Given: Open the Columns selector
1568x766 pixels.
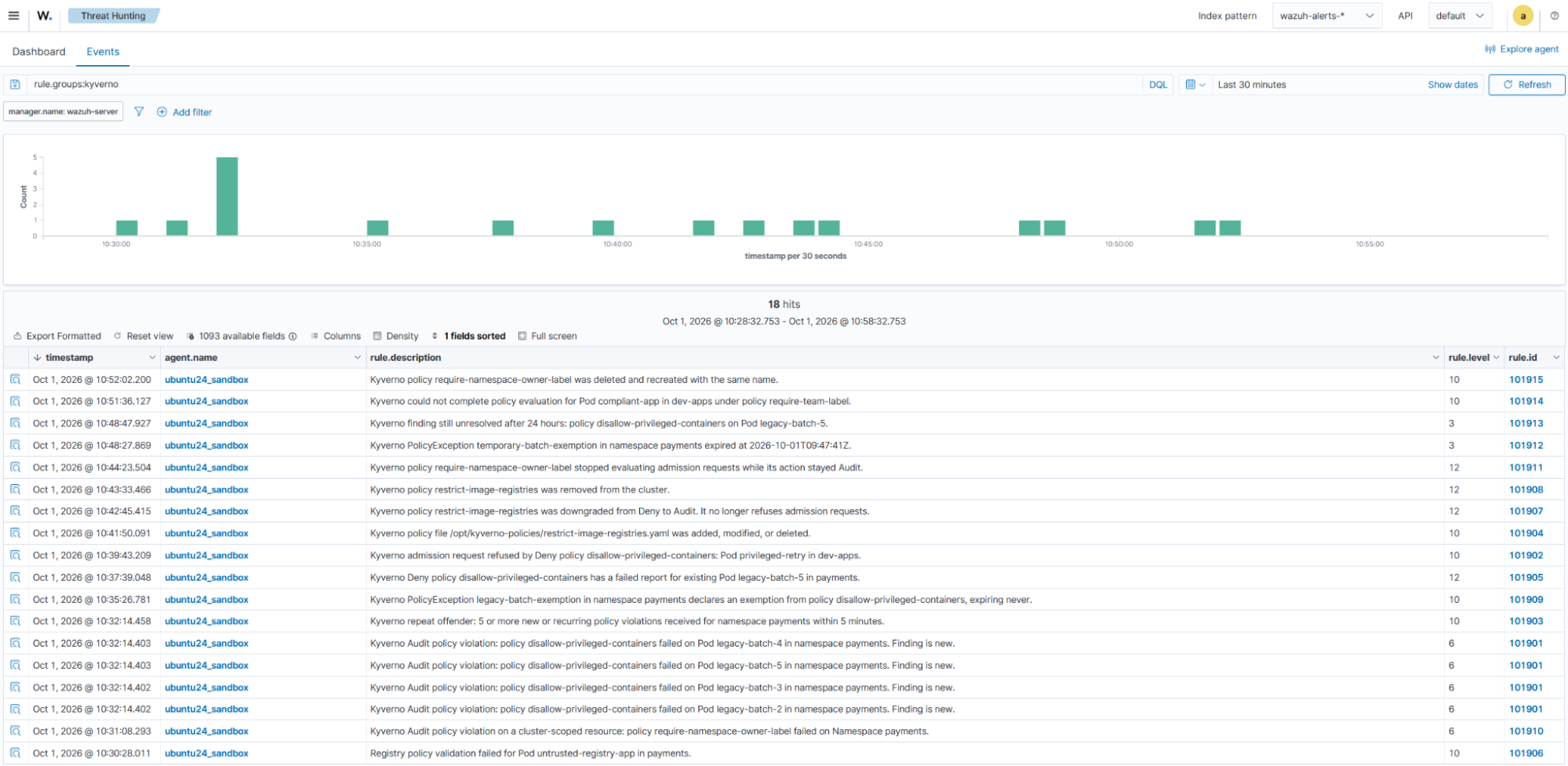Looking at the screenshot, I should click(x=336, y=336).
